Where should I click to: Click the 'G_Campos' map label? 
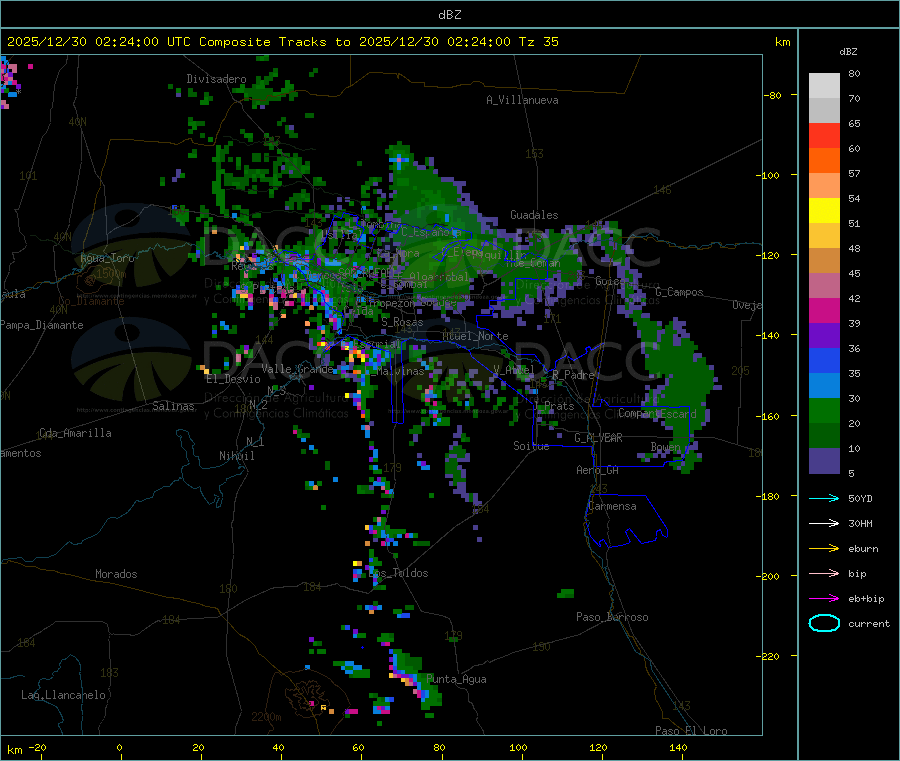click(679, 292)
